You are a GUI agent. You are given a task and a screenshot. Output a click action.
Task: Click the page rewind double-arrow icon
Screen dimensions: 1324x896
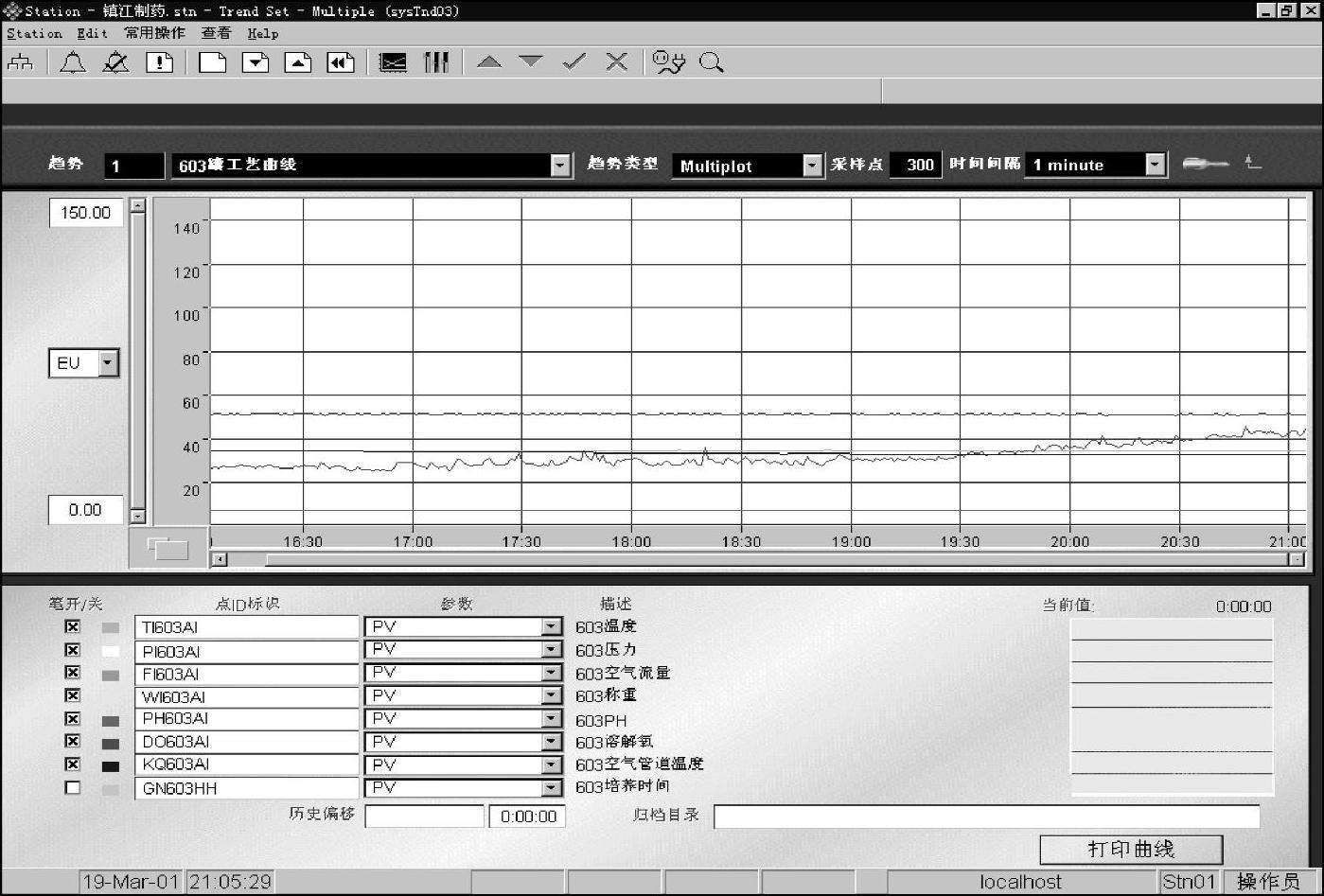[x=341, y=62]
